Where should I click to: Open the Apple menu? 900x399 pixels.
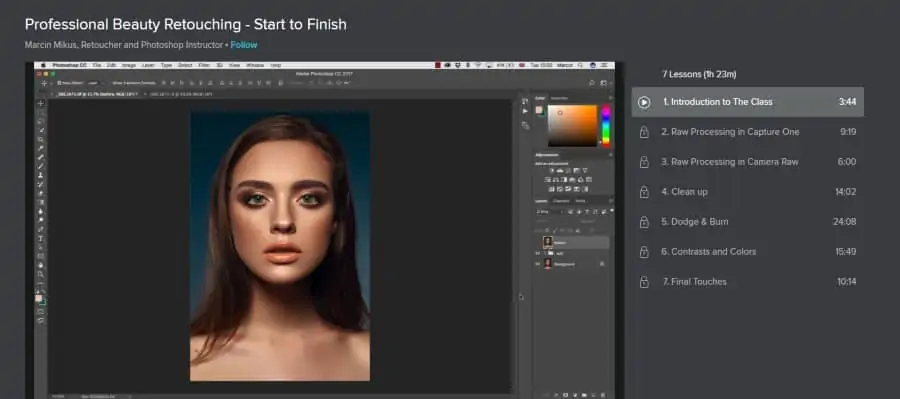tap(42, 65)
